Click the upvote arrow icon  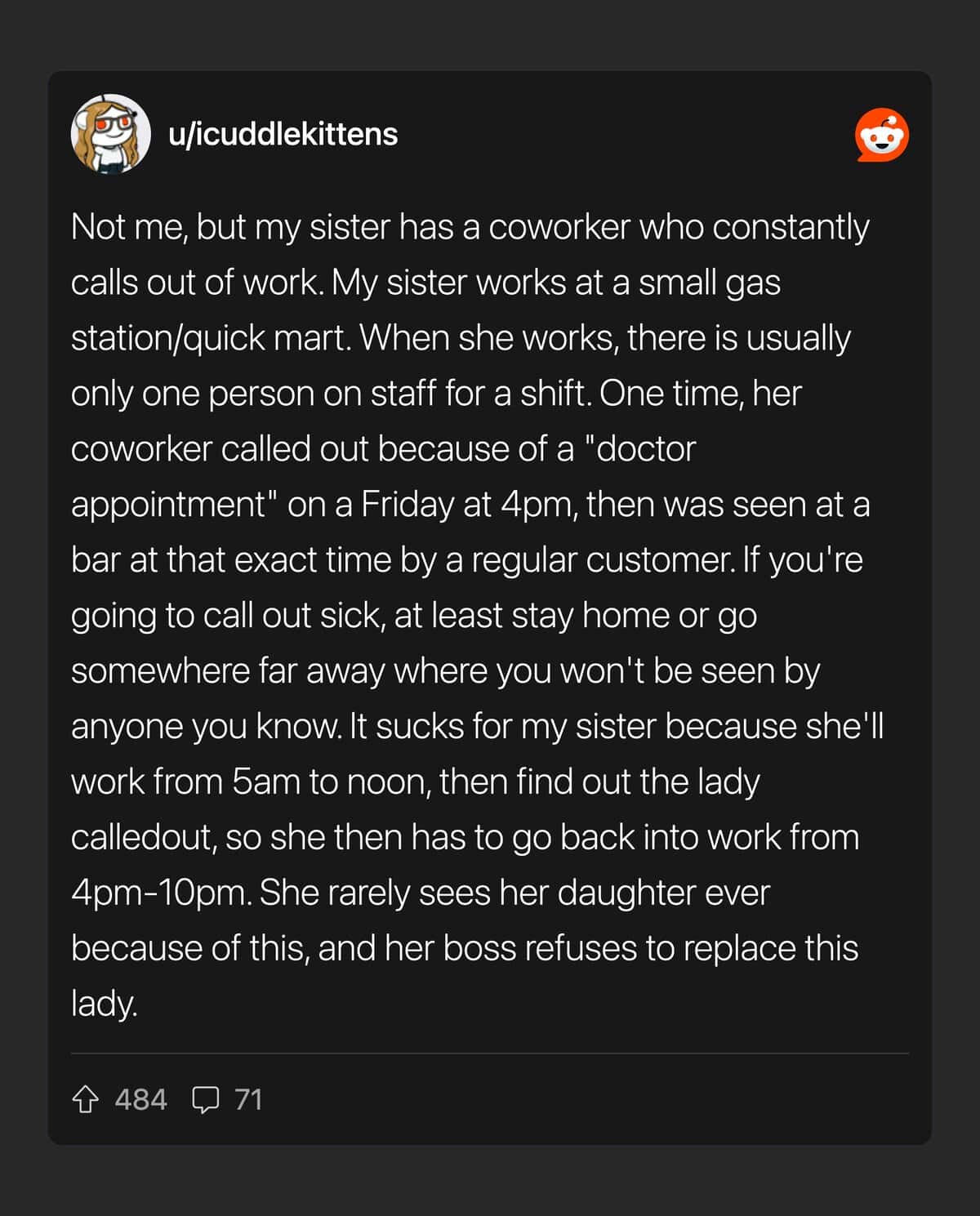(x=85, y=1099)
